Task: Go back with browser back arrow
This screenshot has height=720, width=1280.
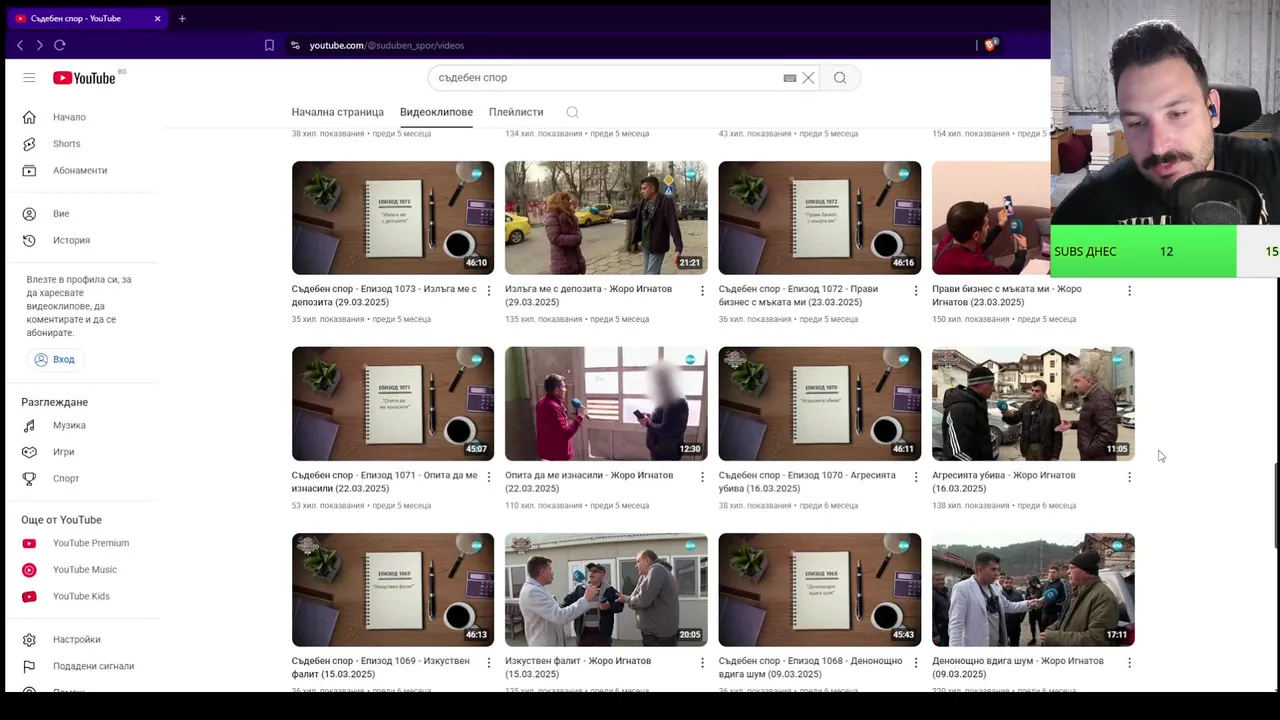Action: [x=20, y=45]
